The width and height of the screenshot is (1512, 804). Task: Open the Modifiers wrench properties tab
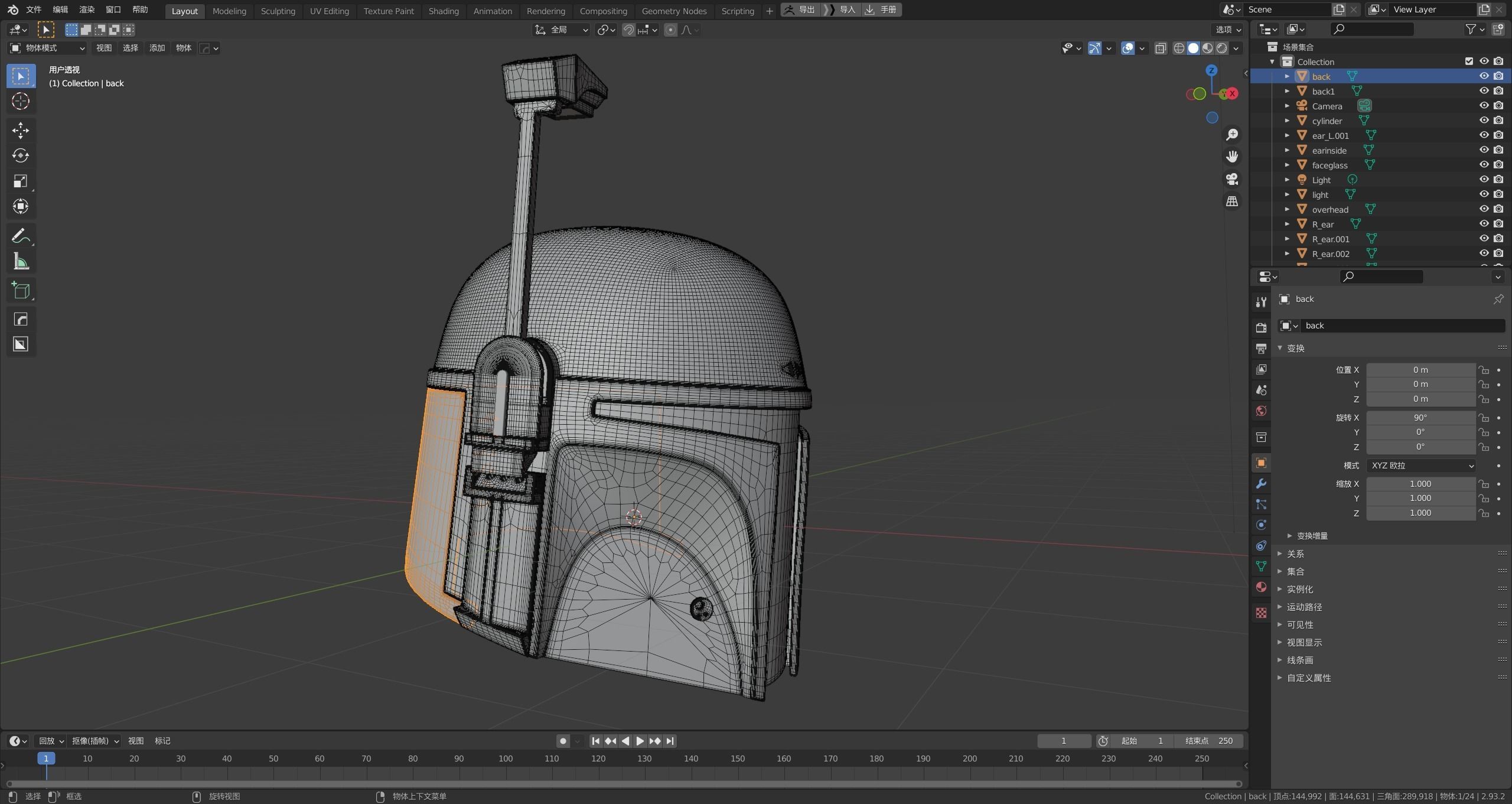tap(1261, 484)
